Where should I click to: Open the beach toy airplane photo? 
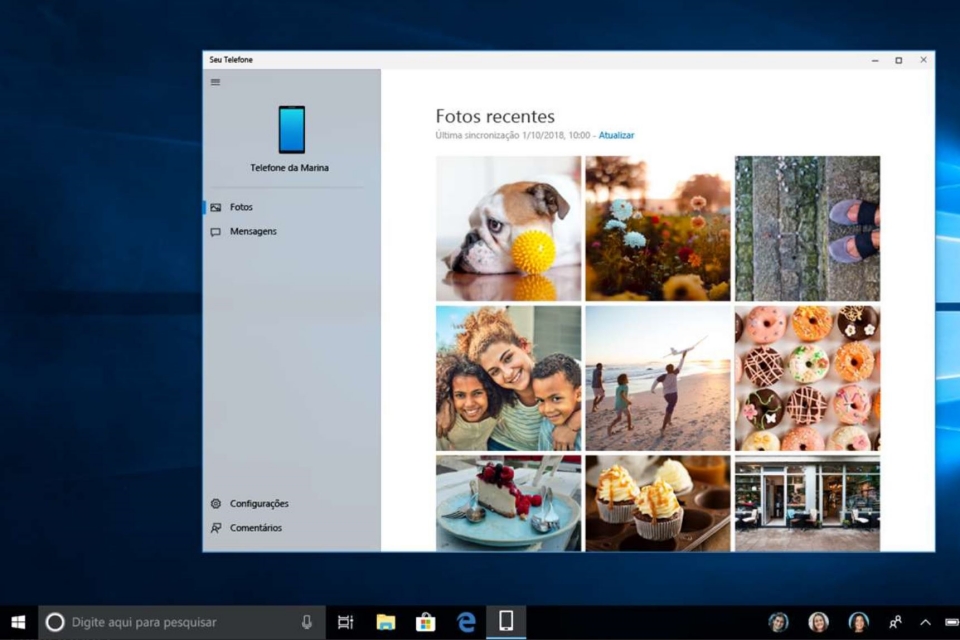[658, 378]
